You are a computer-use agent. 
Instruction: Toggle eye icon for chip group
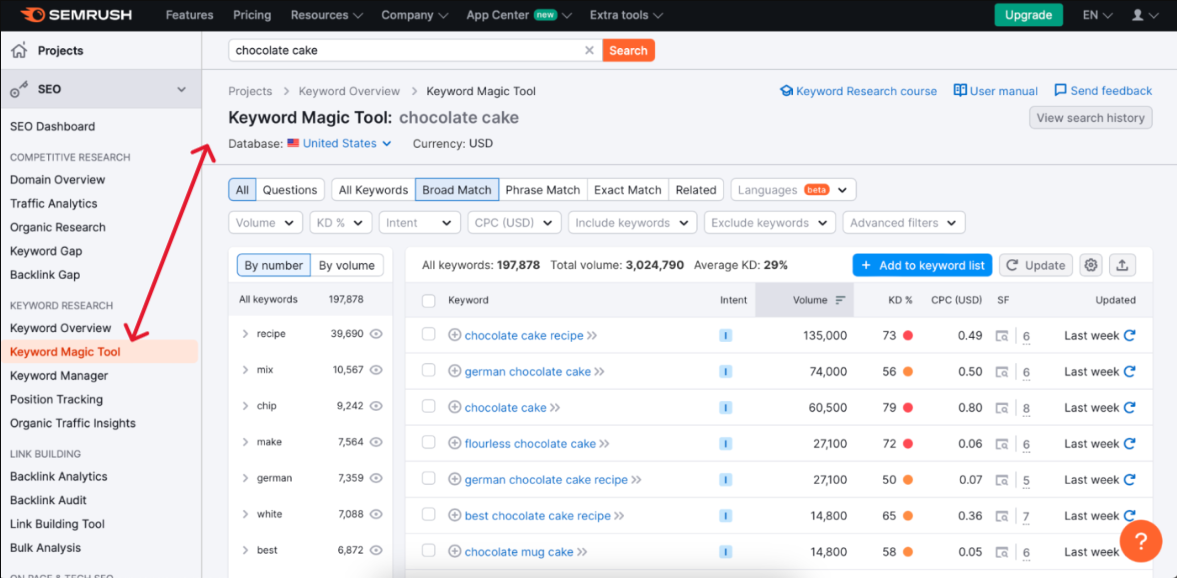click(x=376, y=406)
